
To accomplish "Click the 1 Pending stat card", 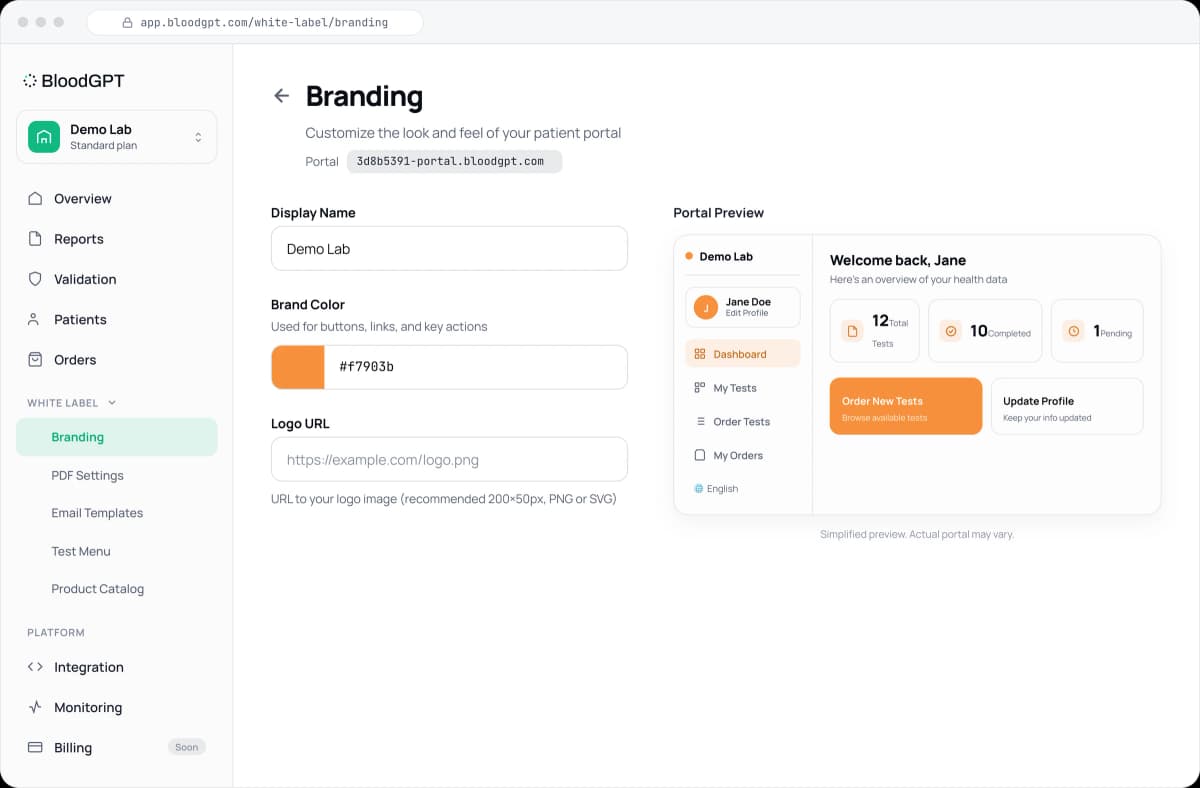I will coord(1097,330).
